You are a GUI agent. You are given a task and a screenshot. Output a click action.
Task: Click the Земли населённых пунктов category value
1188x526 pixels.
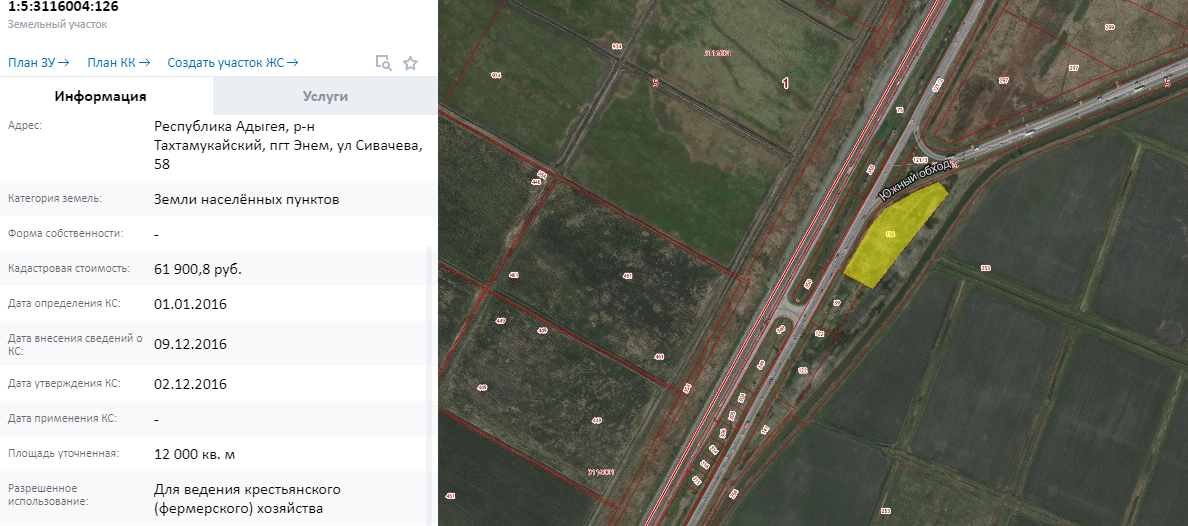[246, 199]
